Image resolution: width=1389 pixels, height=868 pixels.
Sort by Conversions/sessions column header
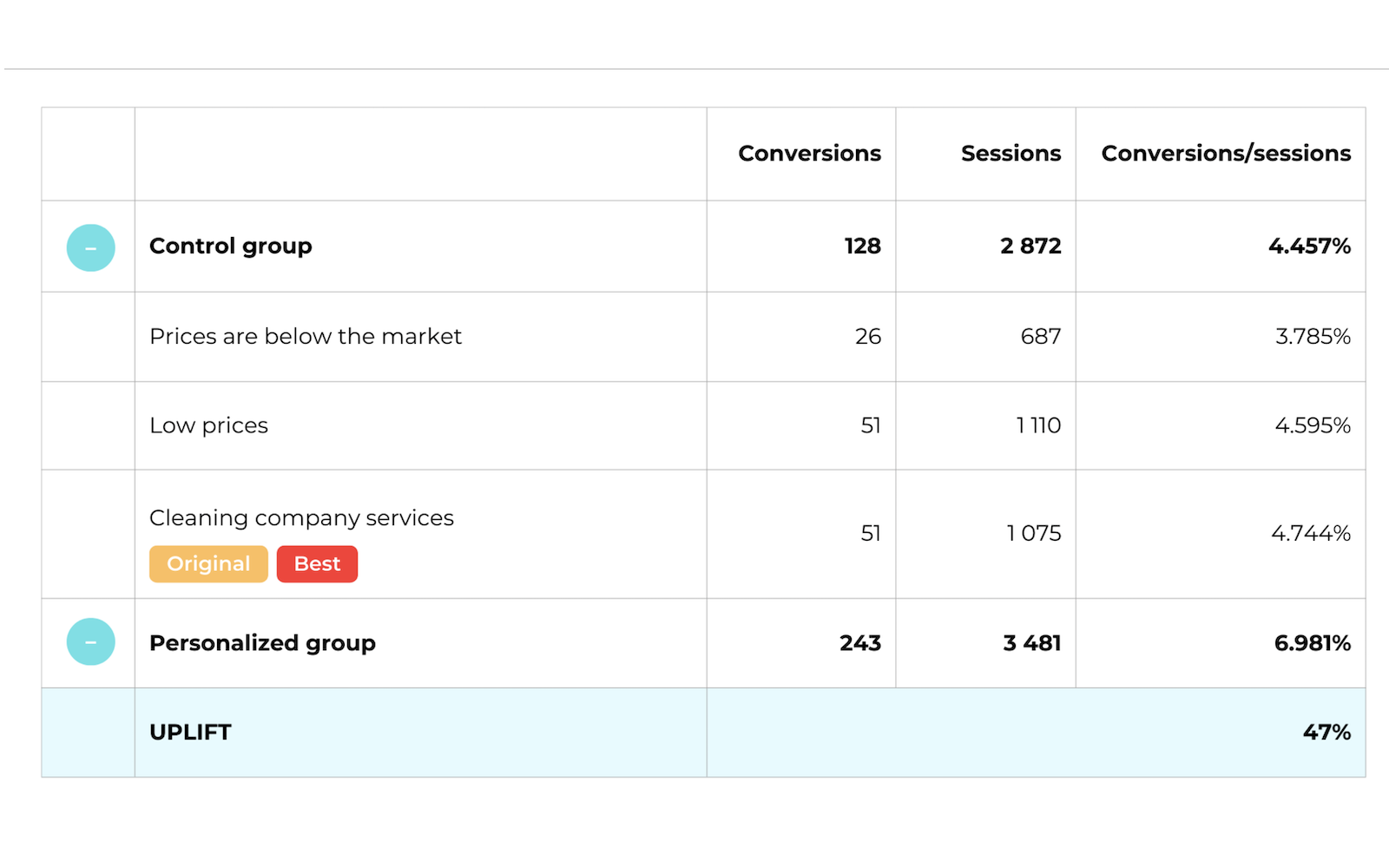click(x=1226, y=154)
